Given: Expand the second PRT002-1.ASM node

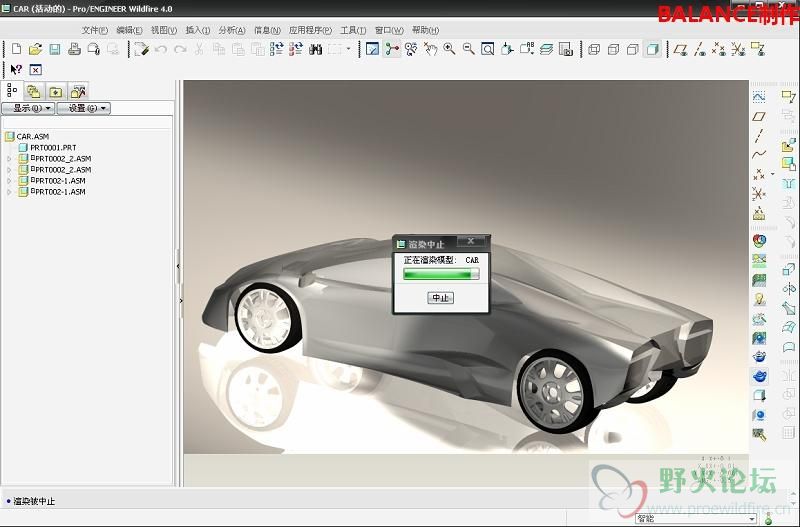Looking at the screenshot, I should tap(9, 192).
